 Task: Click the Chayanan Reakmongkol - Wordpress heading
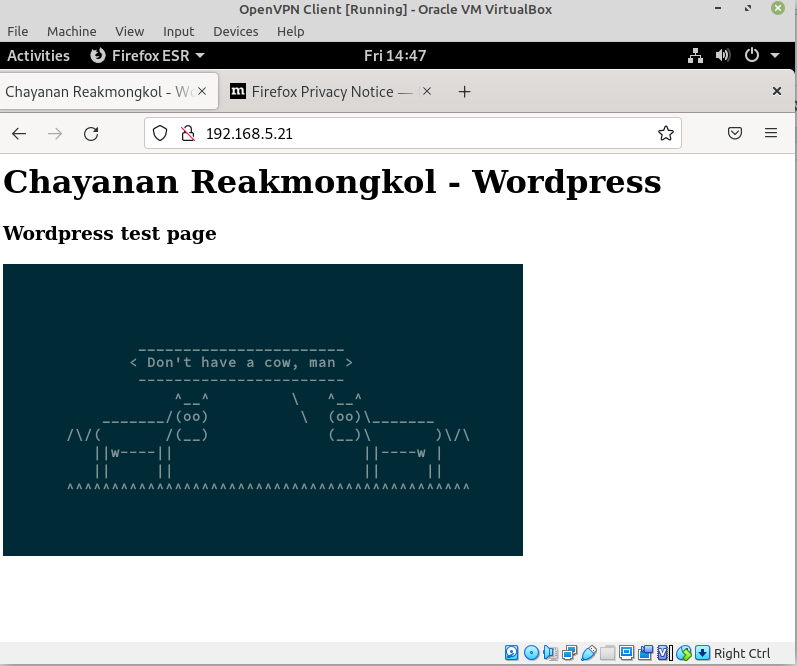coord(332,181)
